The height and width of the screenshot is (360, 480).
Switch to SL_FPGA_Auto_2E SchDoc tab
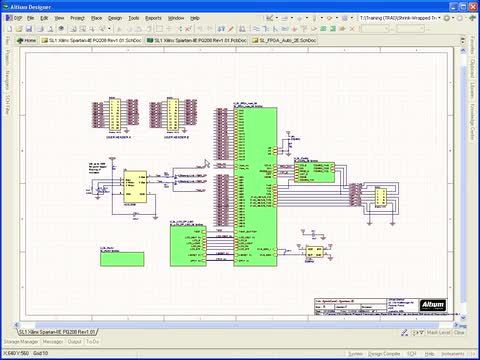[x=284, y=40]
